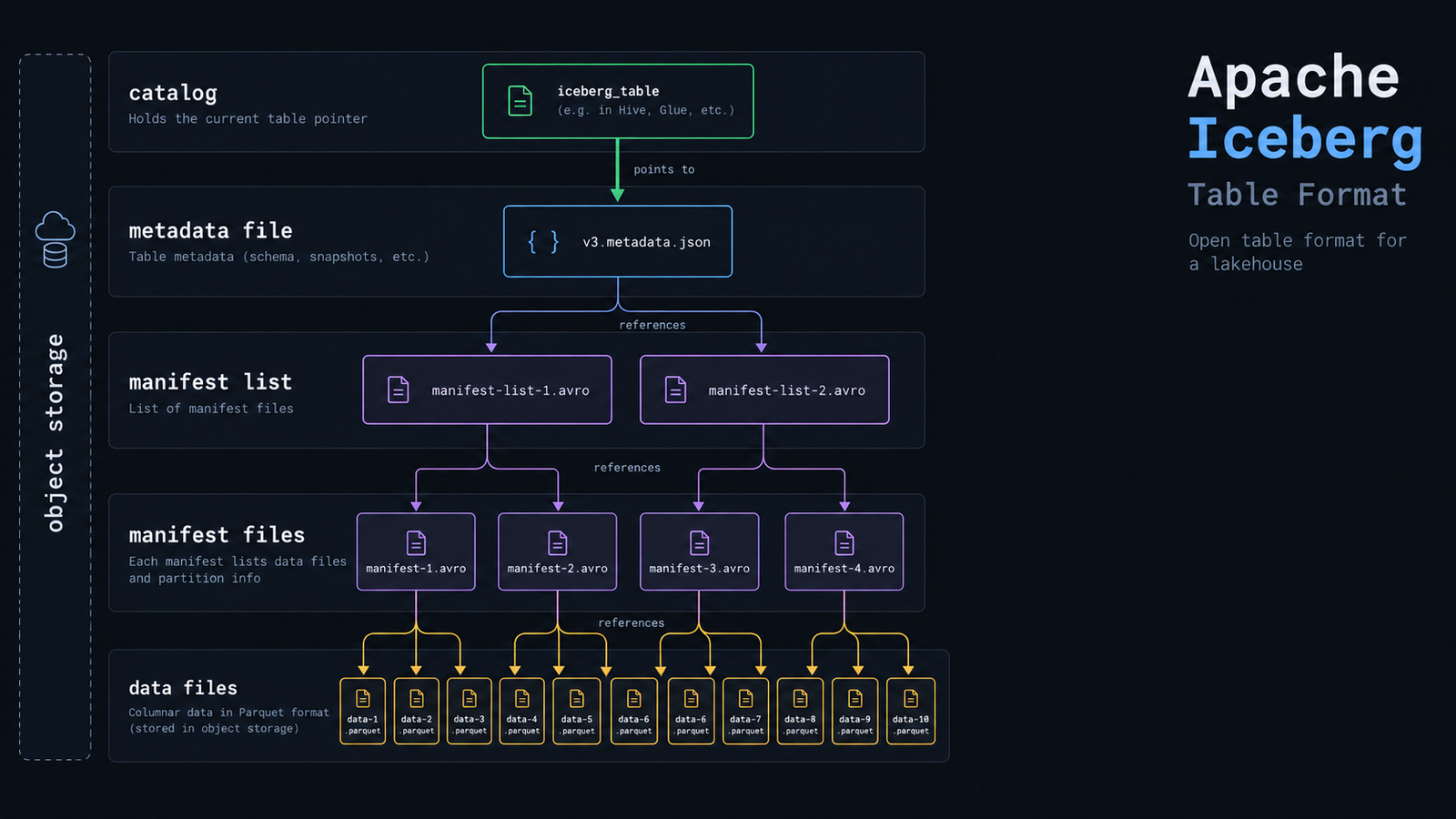Select the document icon above manifest-4.avro
The image size is (1456, 819).
click(x=844, y=543)
